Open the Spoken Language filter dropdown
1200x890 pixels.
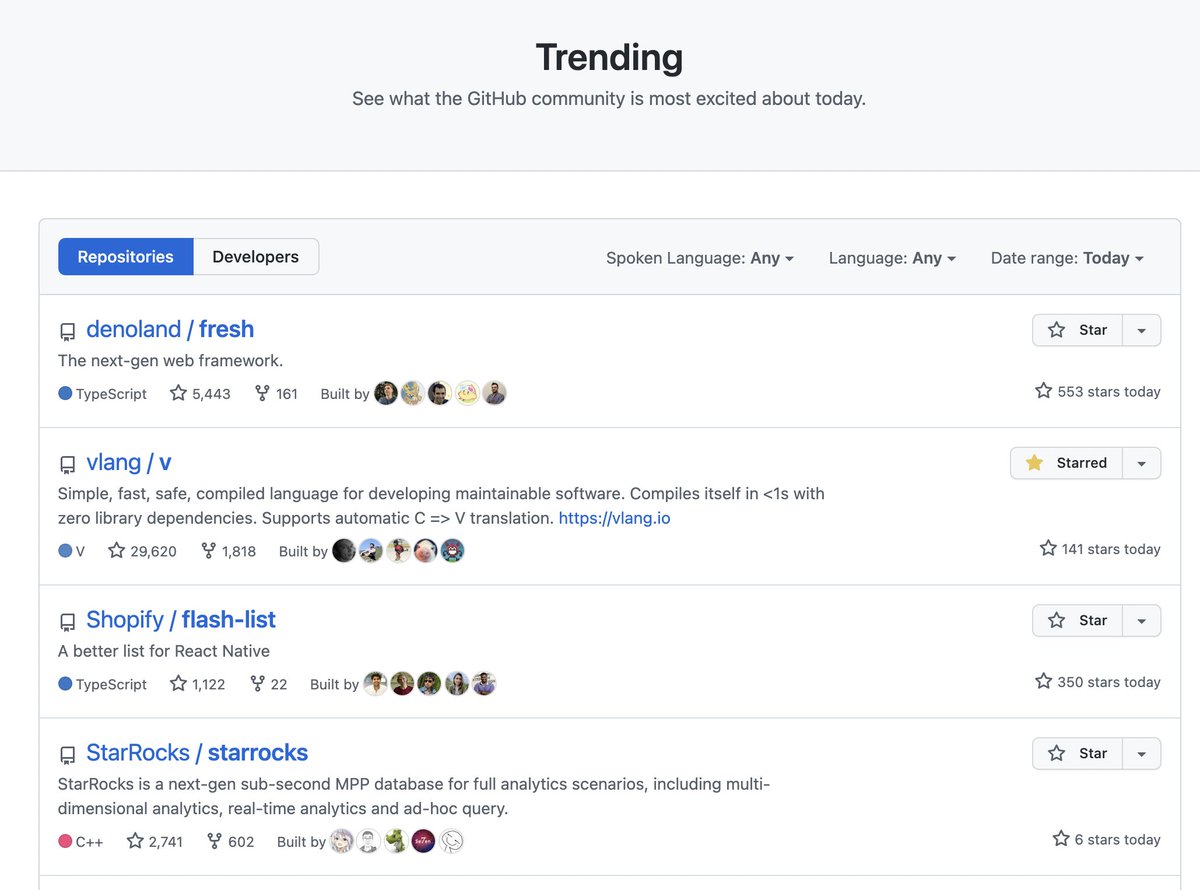[x=700, y=258]
